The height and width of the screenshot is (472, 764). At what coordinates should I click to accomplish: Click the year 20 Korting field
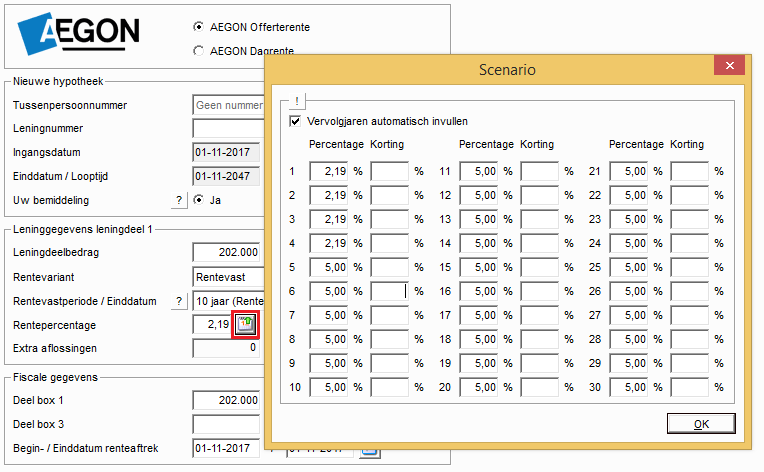539,387
